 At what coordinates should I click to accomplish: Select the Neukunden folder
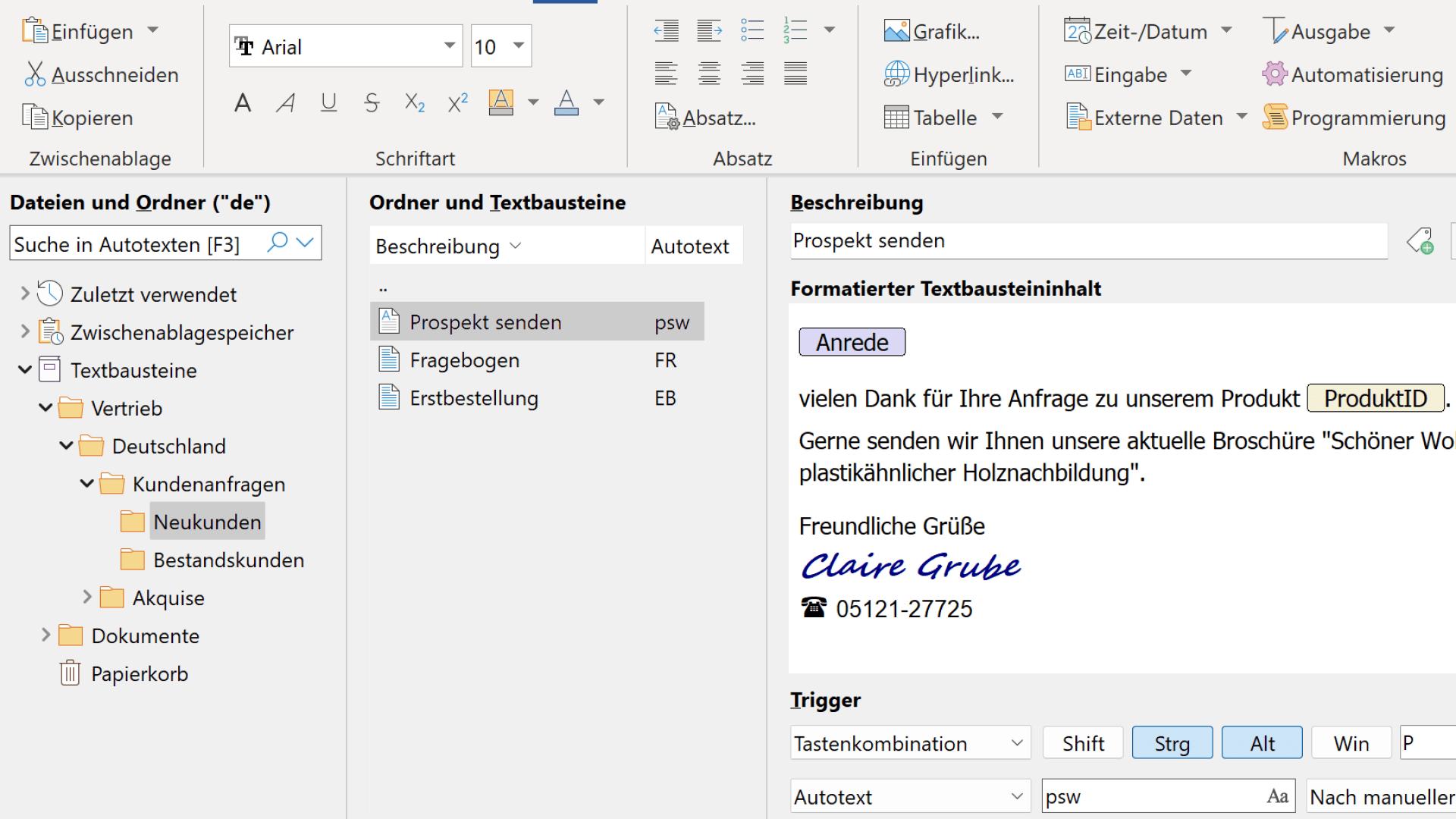pos(207,522)
